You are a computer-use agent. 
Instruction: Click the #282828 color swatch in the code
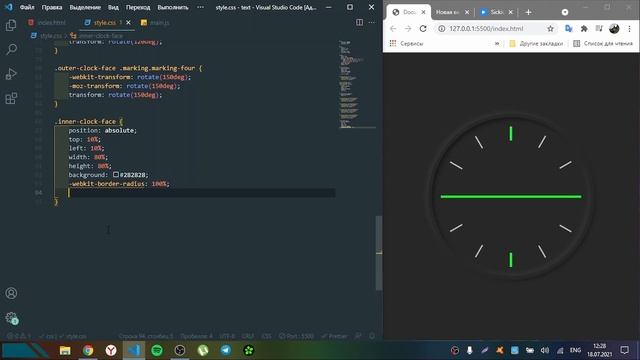pos(116,174)
